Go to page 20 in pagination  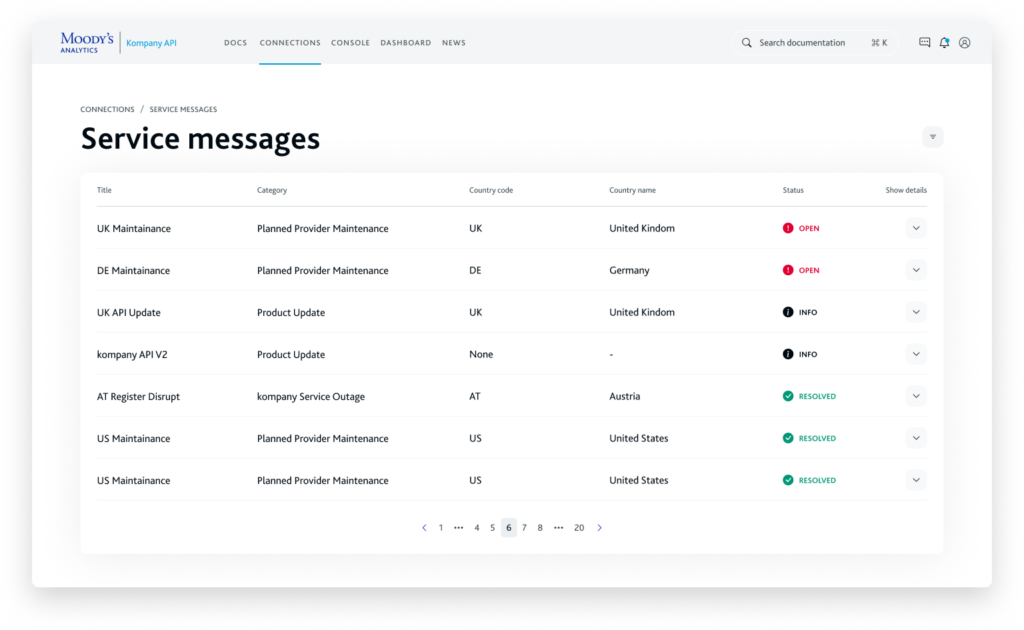coord(579,528)
